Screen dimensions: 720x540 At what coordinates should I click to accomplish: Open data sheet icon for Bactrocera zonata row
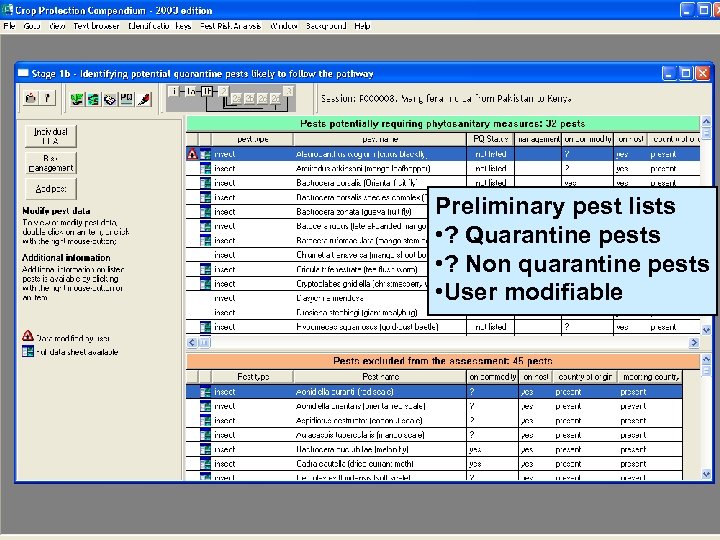click(205, 212)
